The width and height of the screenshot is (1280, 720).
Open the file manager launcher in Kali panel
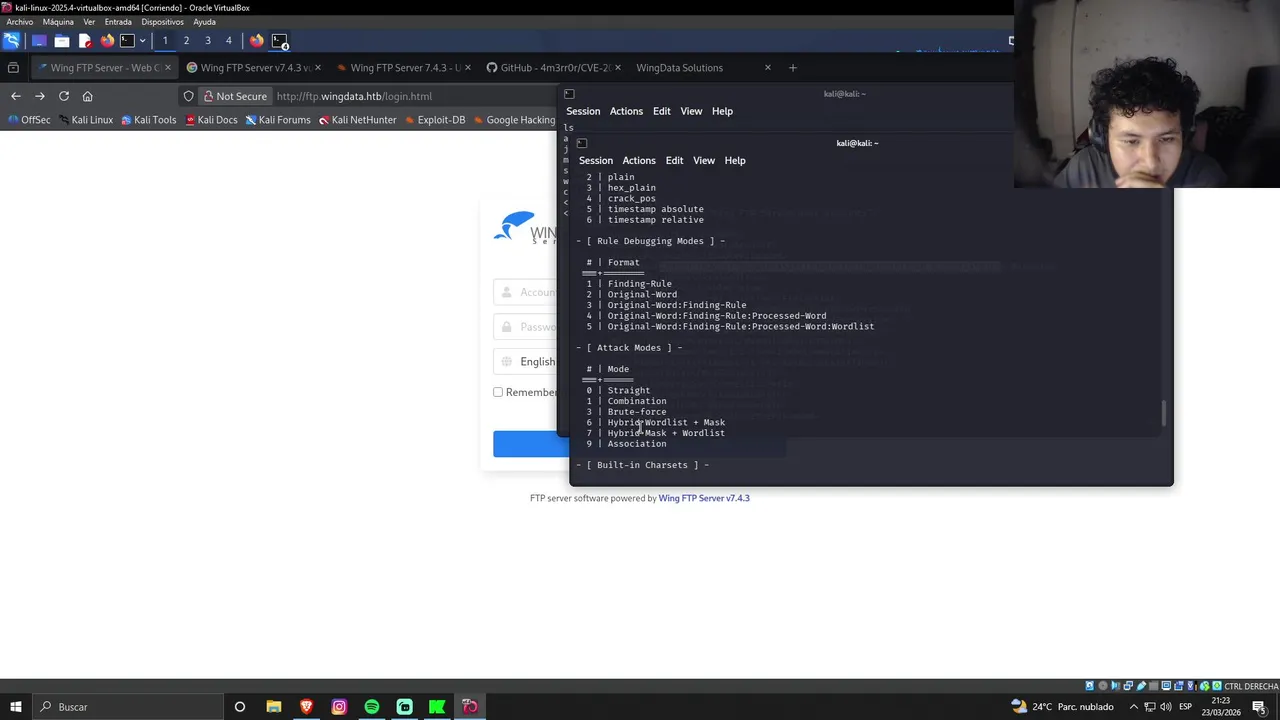click(61, 41)
